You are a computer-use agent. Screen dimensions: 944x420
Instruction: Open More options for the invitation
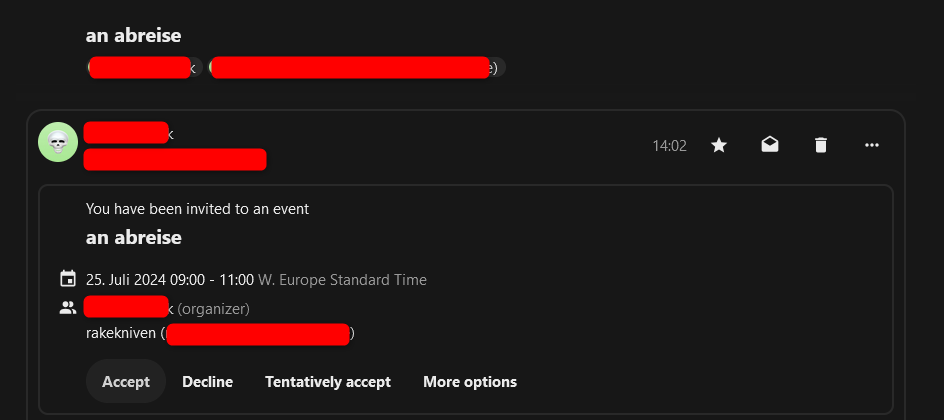(470, 381)
